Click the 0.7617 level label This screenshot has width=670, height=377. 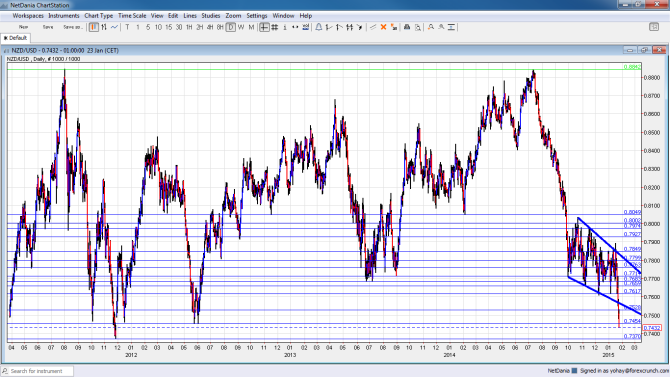[632, 291]
